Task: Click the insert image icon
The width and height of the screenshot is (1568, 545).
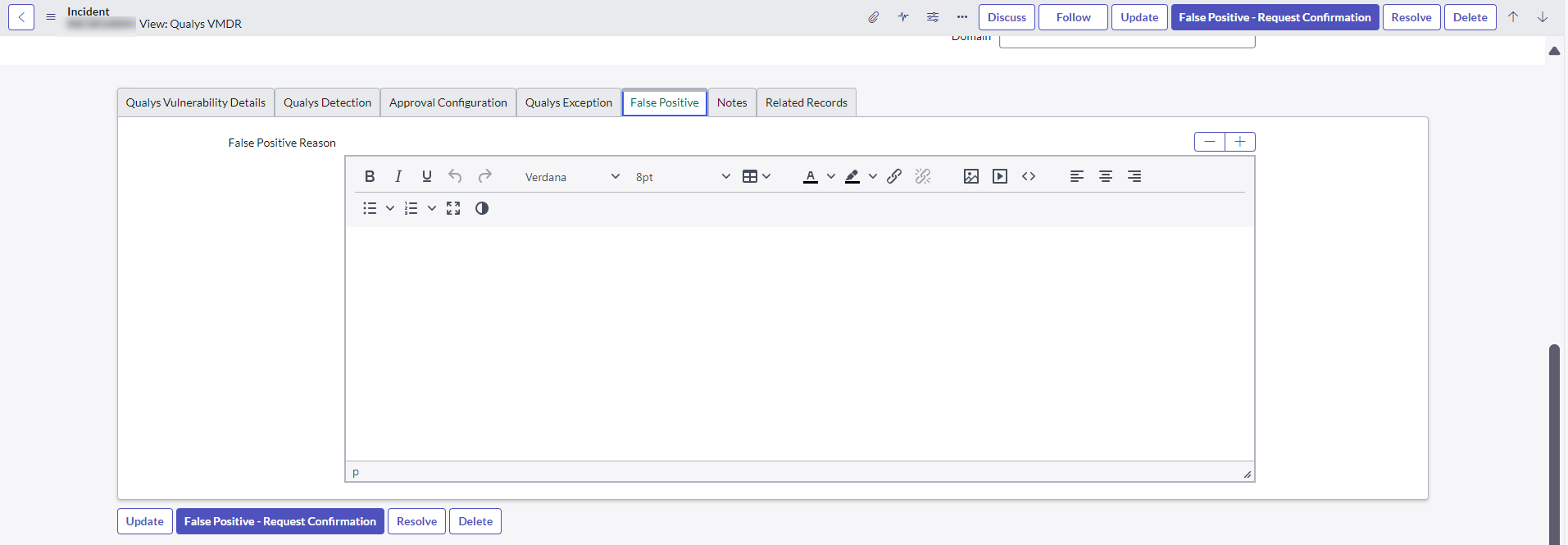Action: click(x=971, y=176)
